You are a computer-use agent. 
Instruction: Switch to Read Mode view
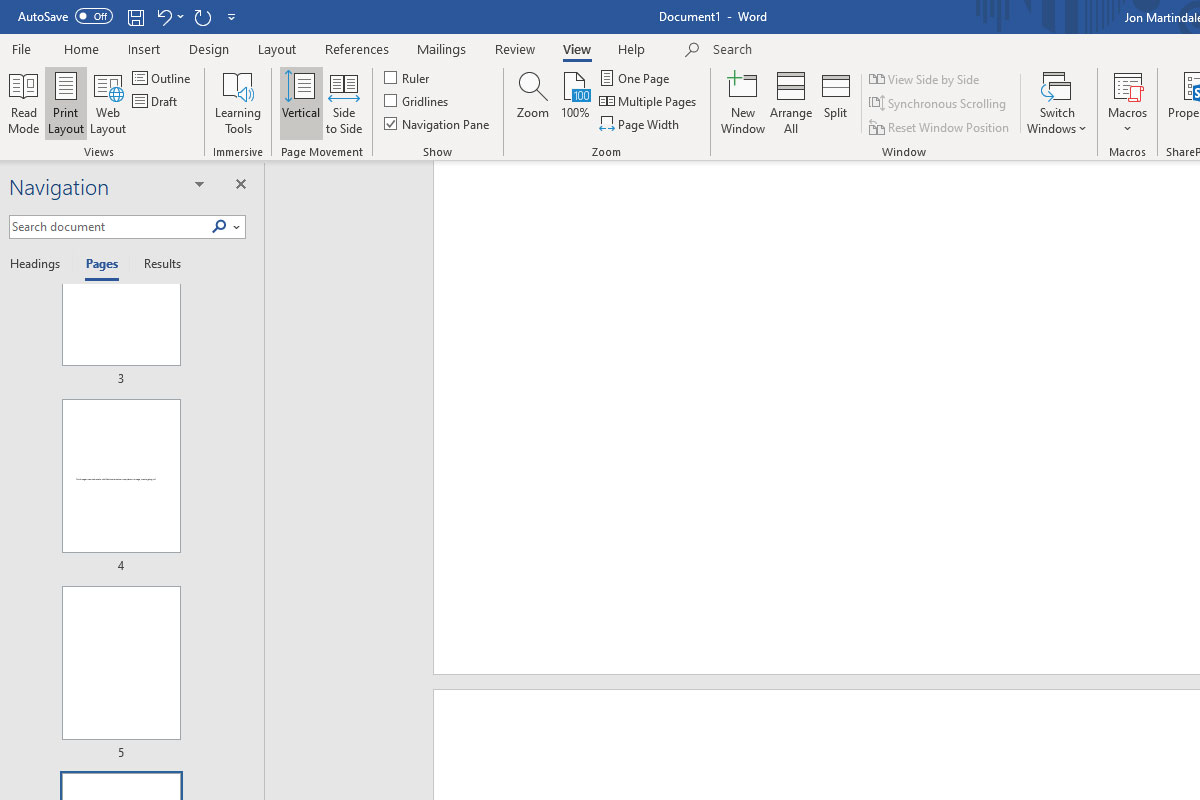23,103
